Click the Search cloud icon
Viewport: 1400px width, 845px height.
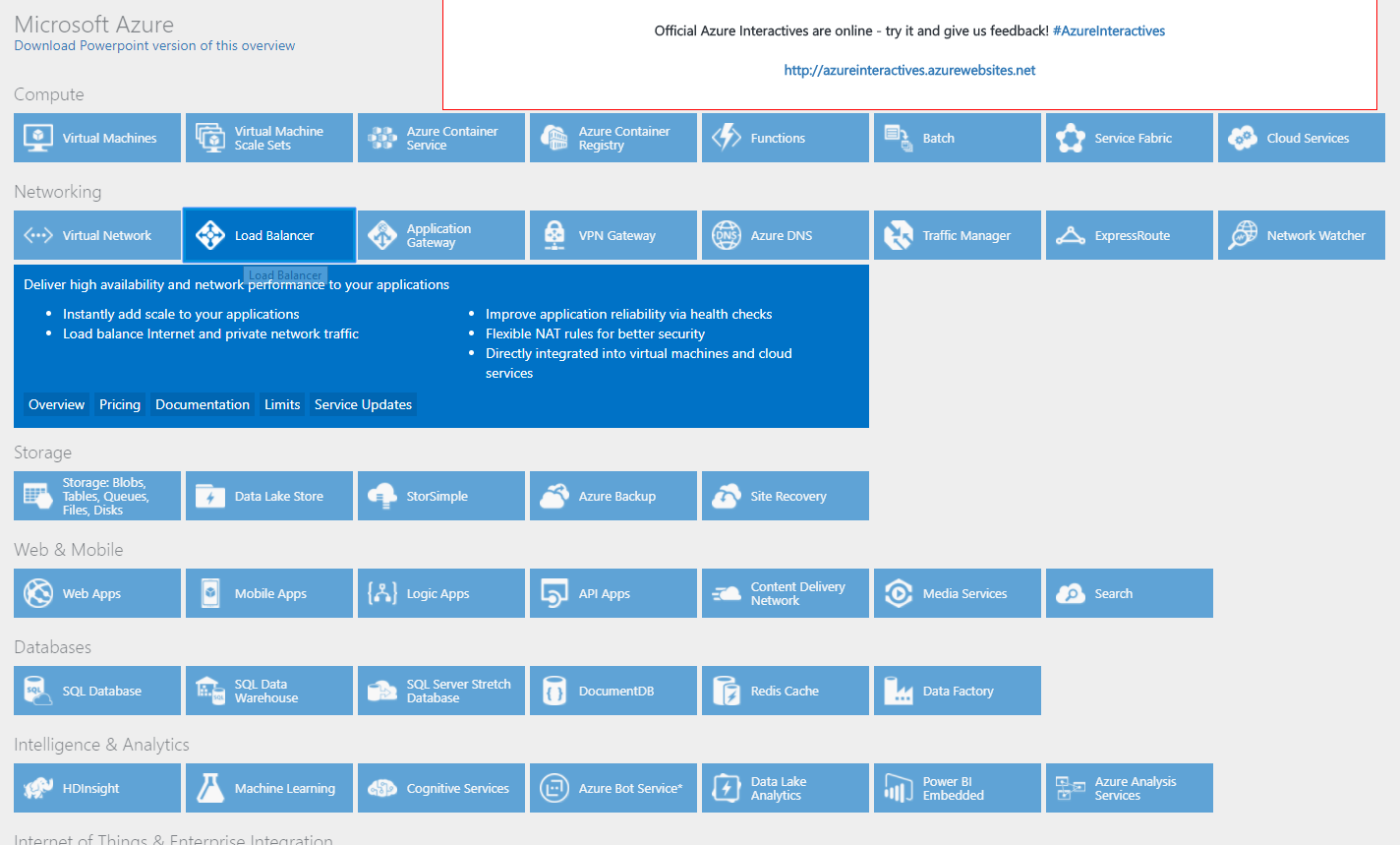(1071, 593)
